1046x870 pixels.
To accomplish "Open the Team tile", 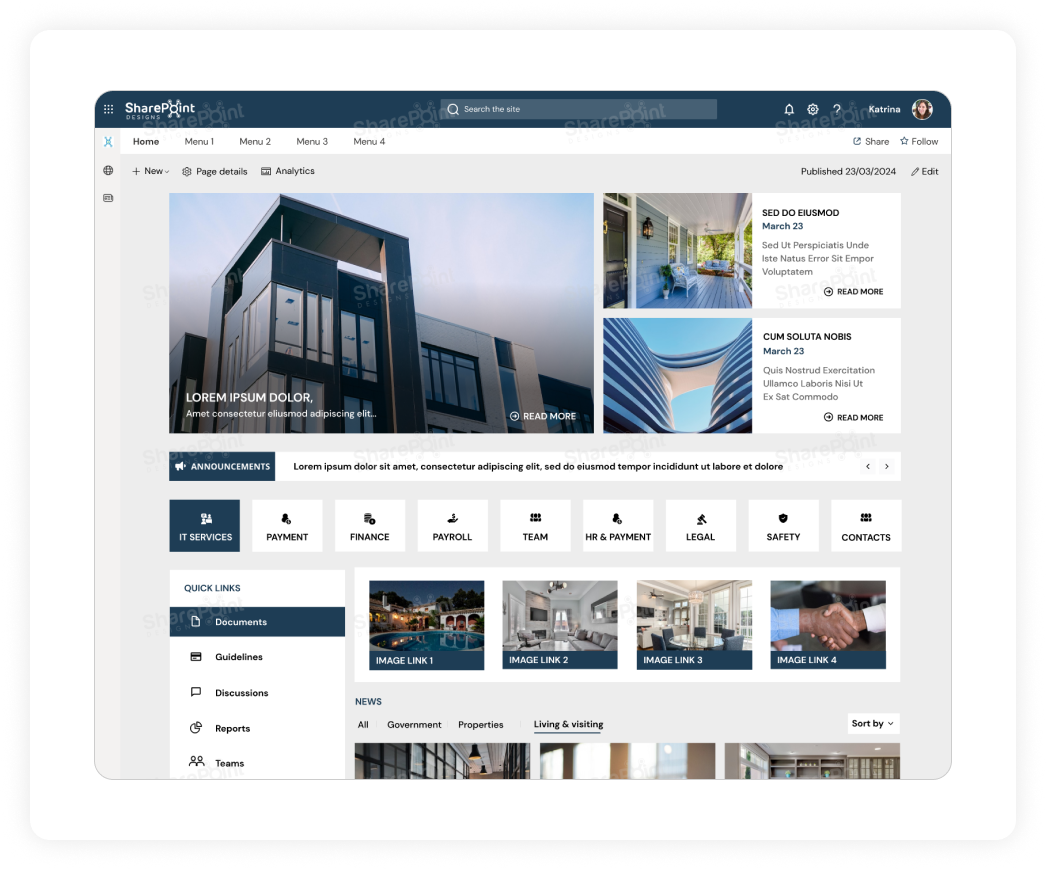I will (535, 526).
